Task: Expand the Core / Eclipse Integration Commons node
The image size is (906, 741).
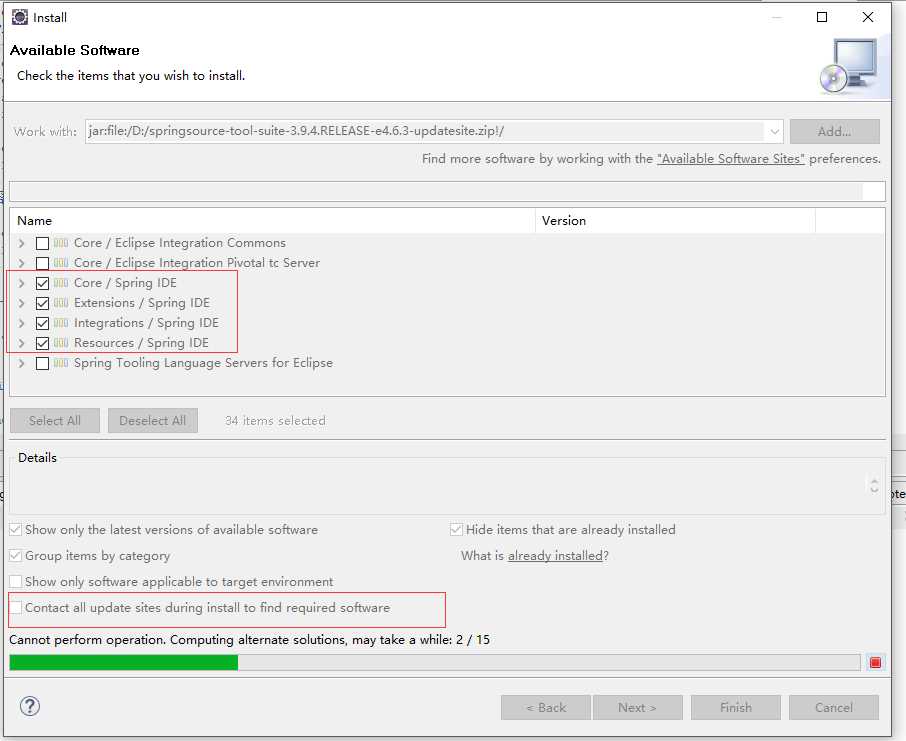Action: [22, 243]
